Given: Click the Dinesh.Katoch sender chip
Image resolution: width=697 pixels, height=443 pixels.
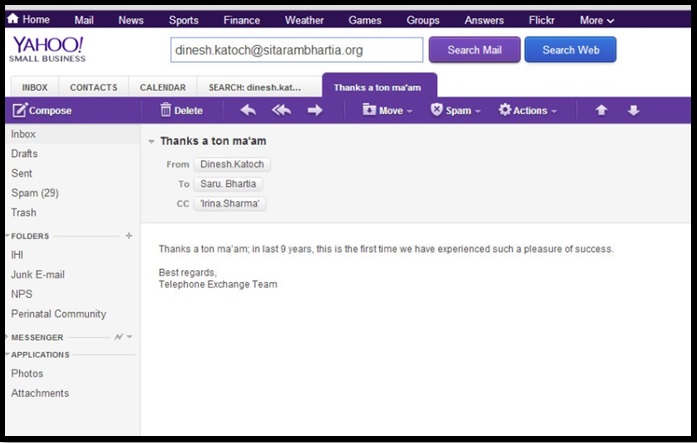Looking at the screenshot, I should click(x=232, y=164).
